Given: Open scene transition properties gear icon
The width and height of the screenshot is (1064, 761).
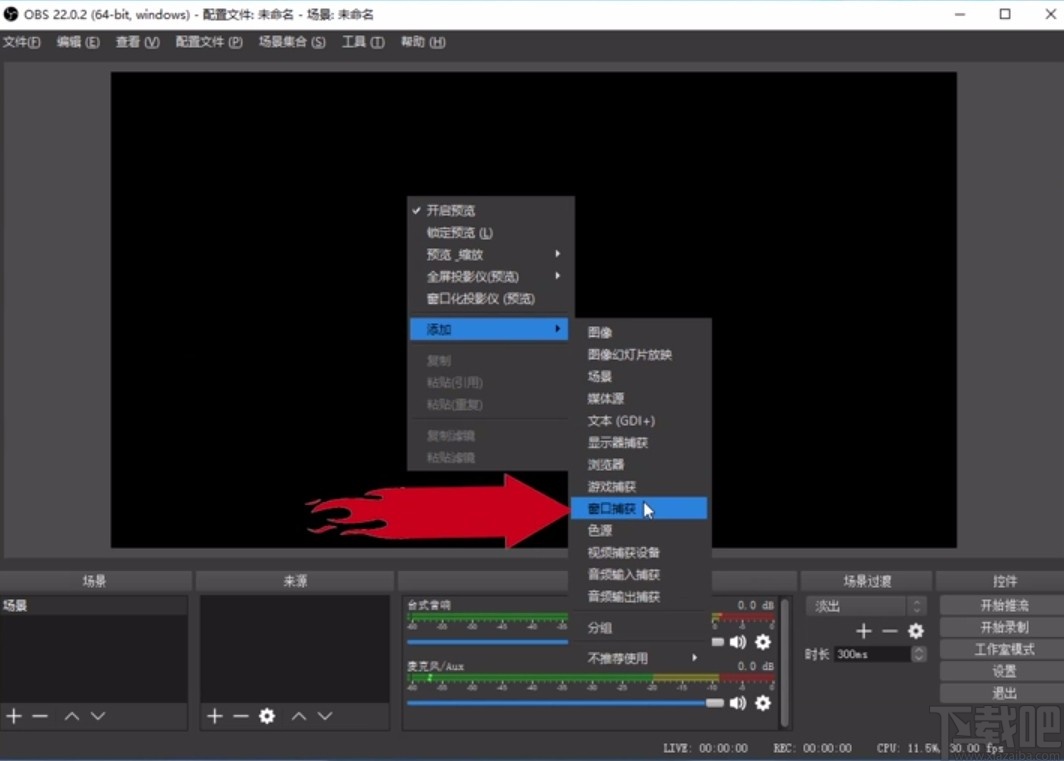Looking at the screenshot, I should click(915, 631).
